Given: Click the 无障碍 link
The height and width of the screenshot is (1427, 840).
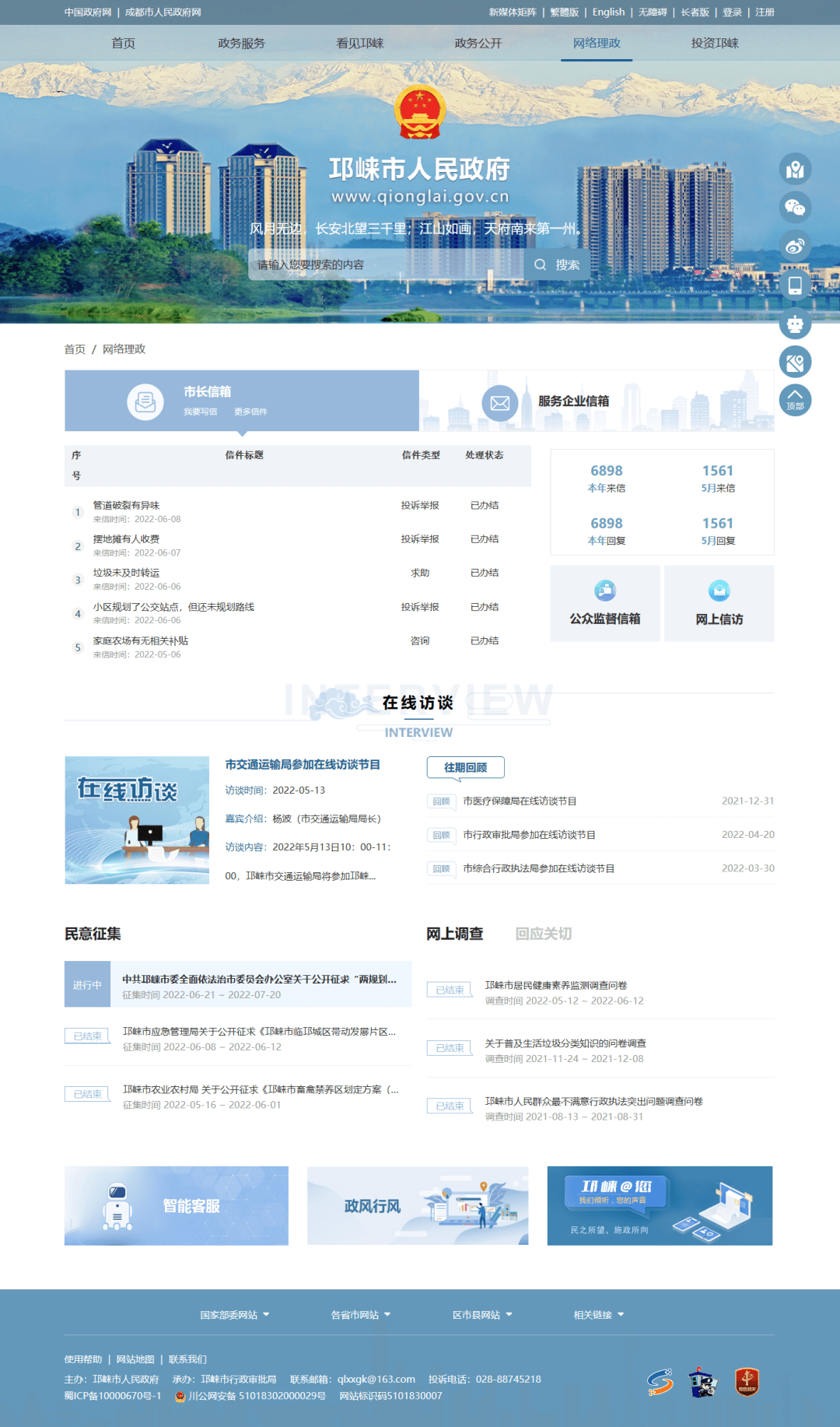Looking at the screenshot, I should [x=653, y=12].
